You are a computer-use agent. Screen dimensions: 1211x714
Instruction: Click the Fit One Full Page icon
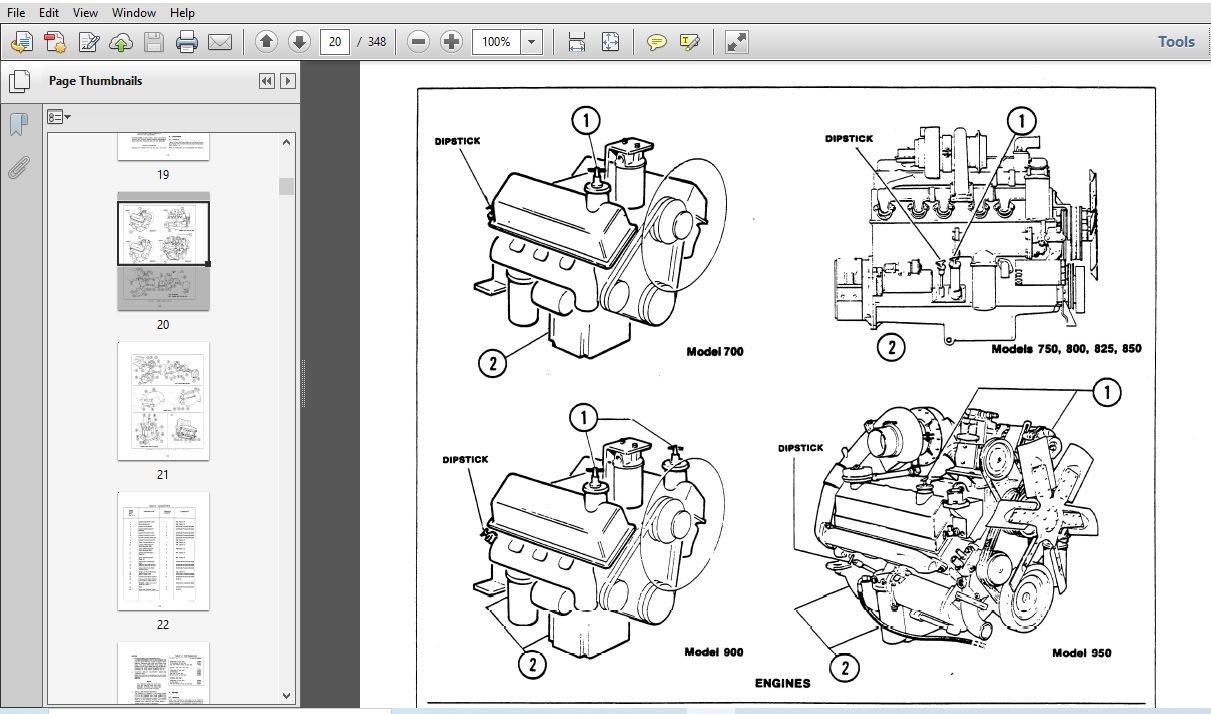pos(610,42)
